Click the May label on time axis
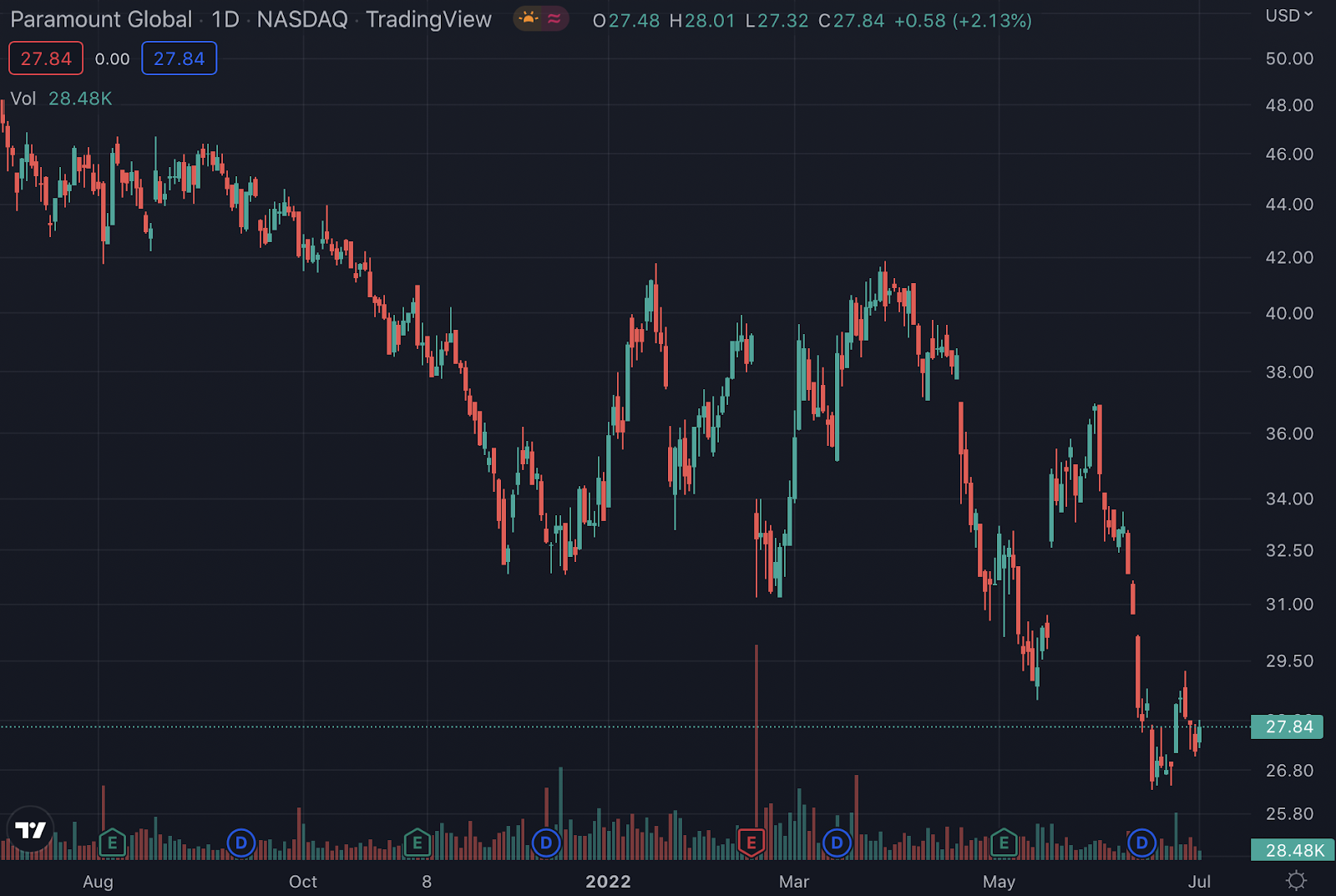Viewport: 1336px width, 896px height. click(999, 882)
